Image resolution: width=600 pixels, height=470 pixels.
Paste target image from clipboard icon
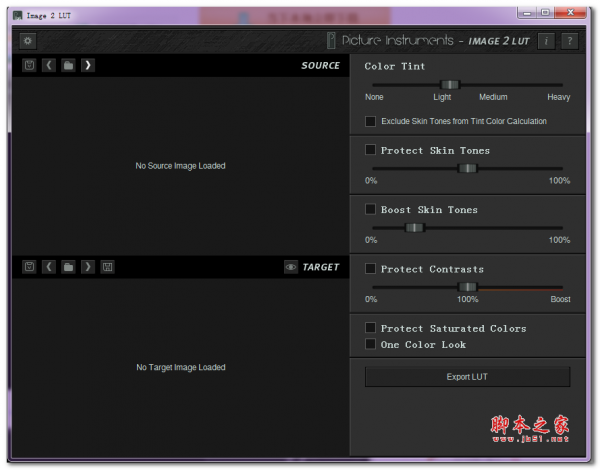[x=29, y=267]
